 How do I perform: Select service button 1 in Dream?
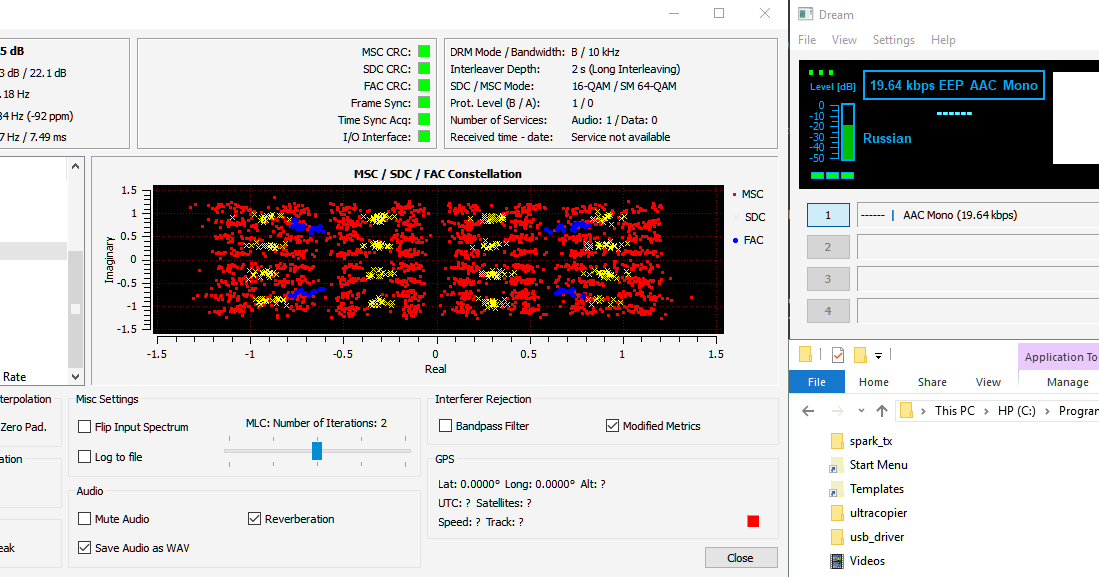[x=827, y=214]
